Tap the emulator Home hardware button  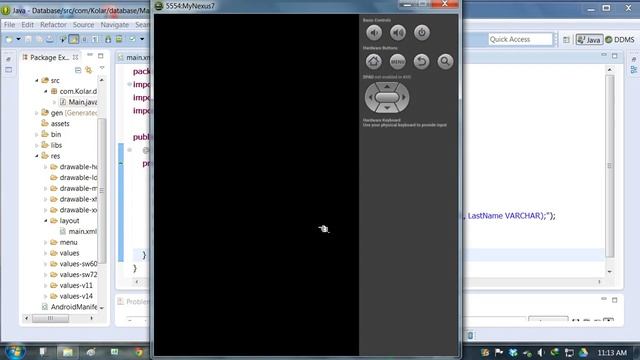point(373,62)
